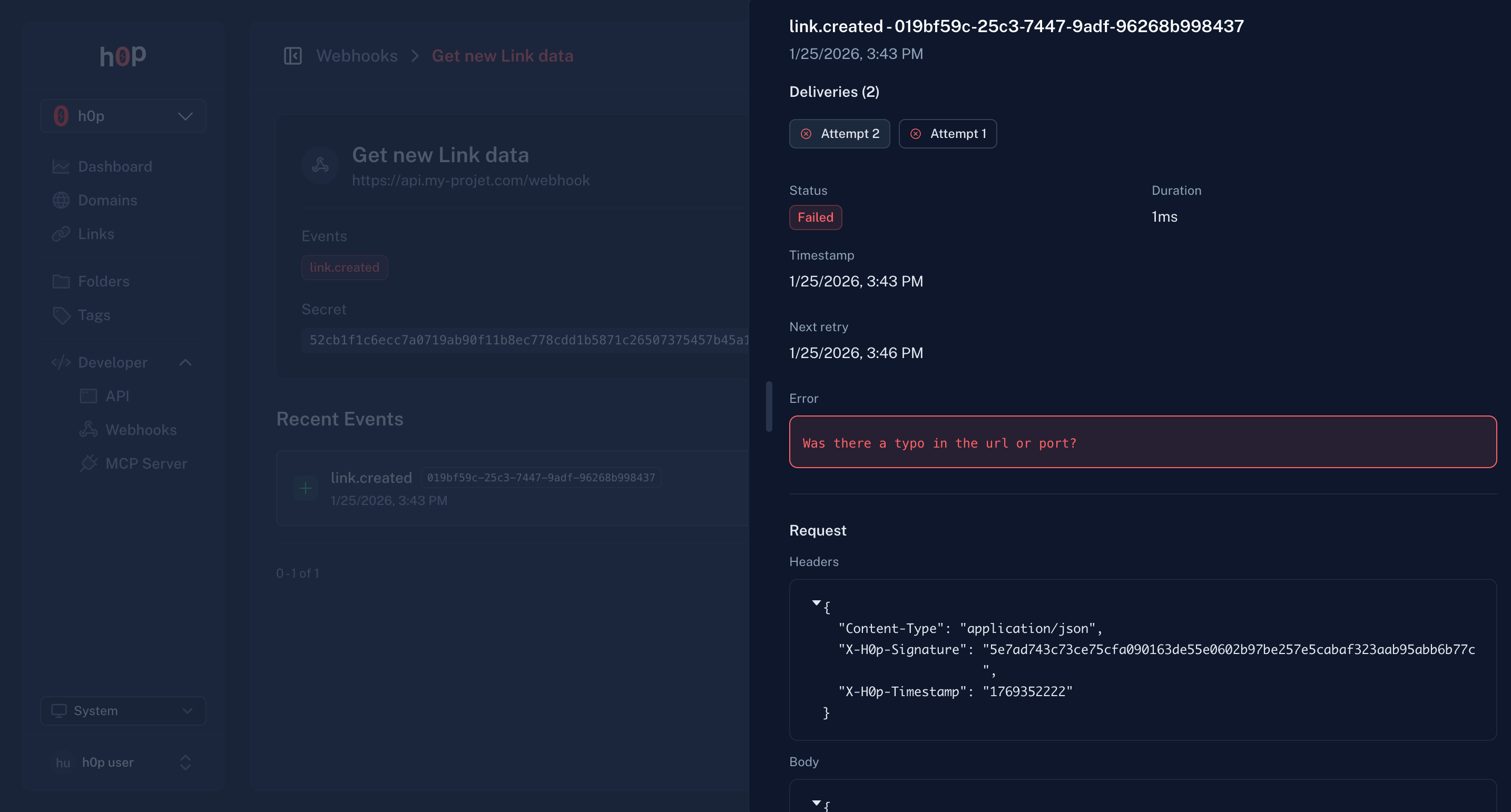Click event ID badge 019bf59c in Recent Events
The width and height of the screenshot is (1511, 812).
[x=540, y=477]
